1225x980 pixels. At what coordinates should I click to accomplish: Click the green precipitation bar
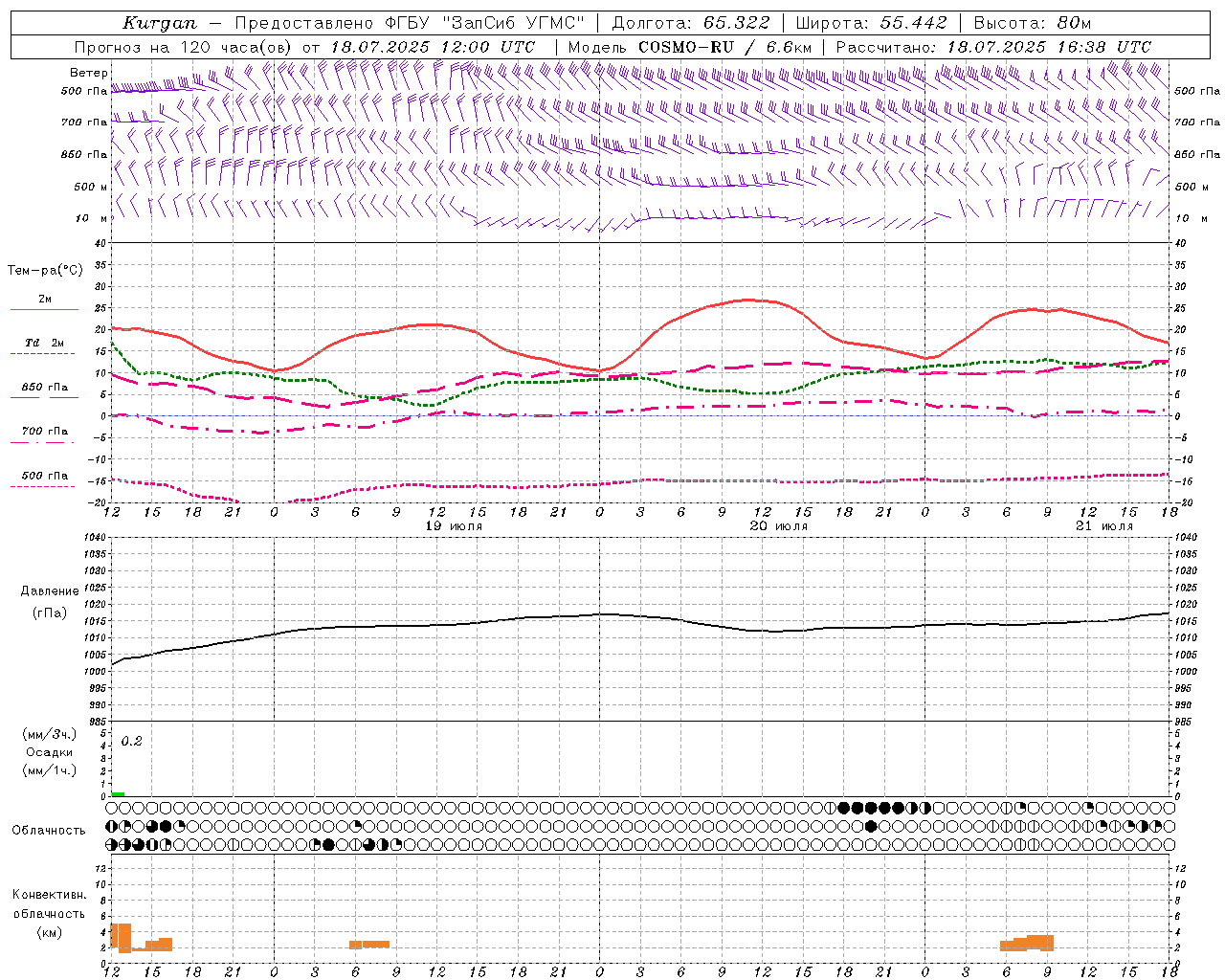118,794
